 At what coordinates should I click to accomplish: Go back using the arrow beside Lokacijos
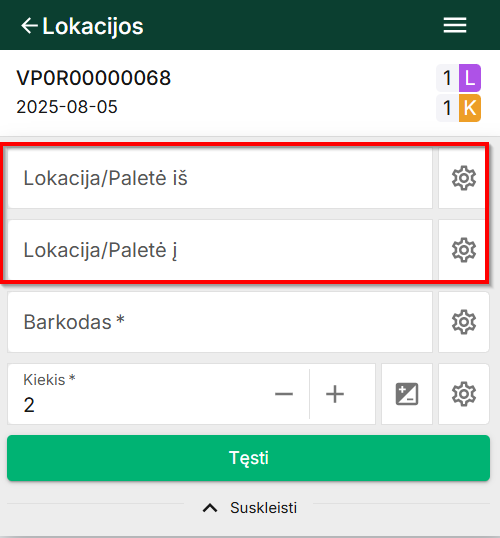pos(29,26)
